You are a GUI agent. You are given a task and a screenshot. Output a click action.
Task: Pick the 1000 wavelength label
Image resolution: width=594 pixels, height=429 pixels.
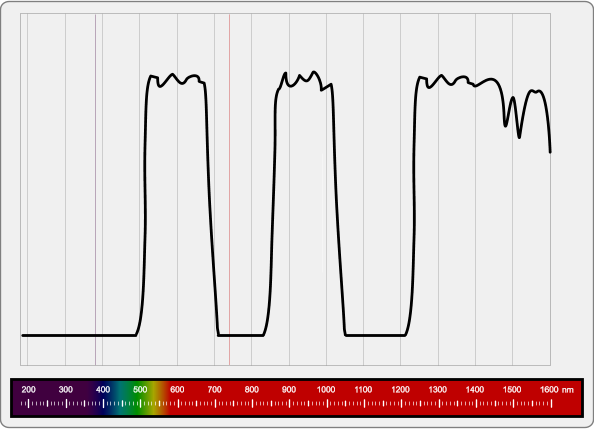pos(326,390)
